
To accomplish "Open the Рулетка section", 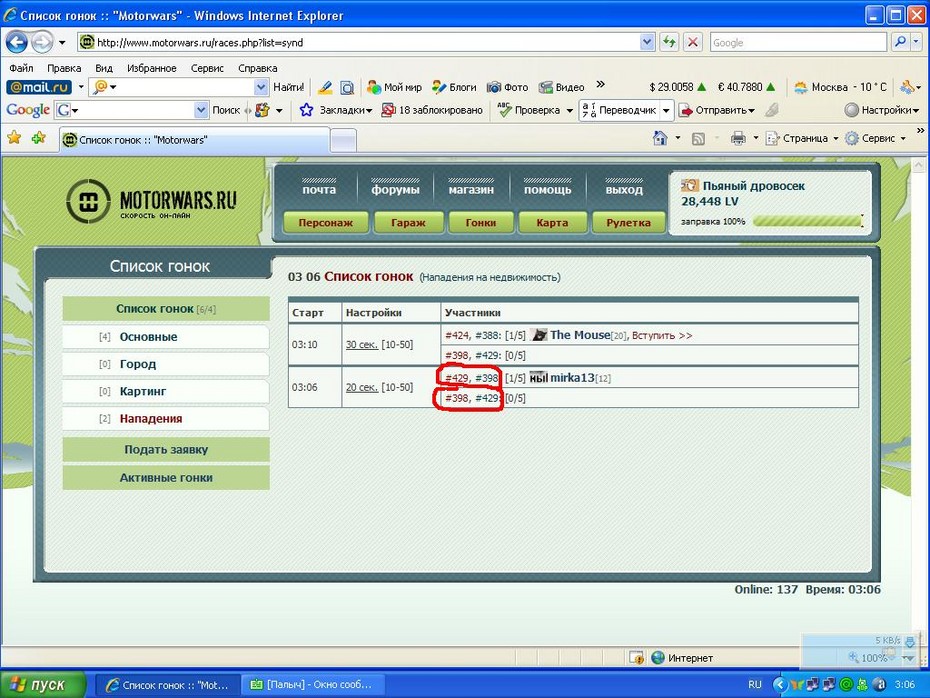I will [x=628, y=223].
